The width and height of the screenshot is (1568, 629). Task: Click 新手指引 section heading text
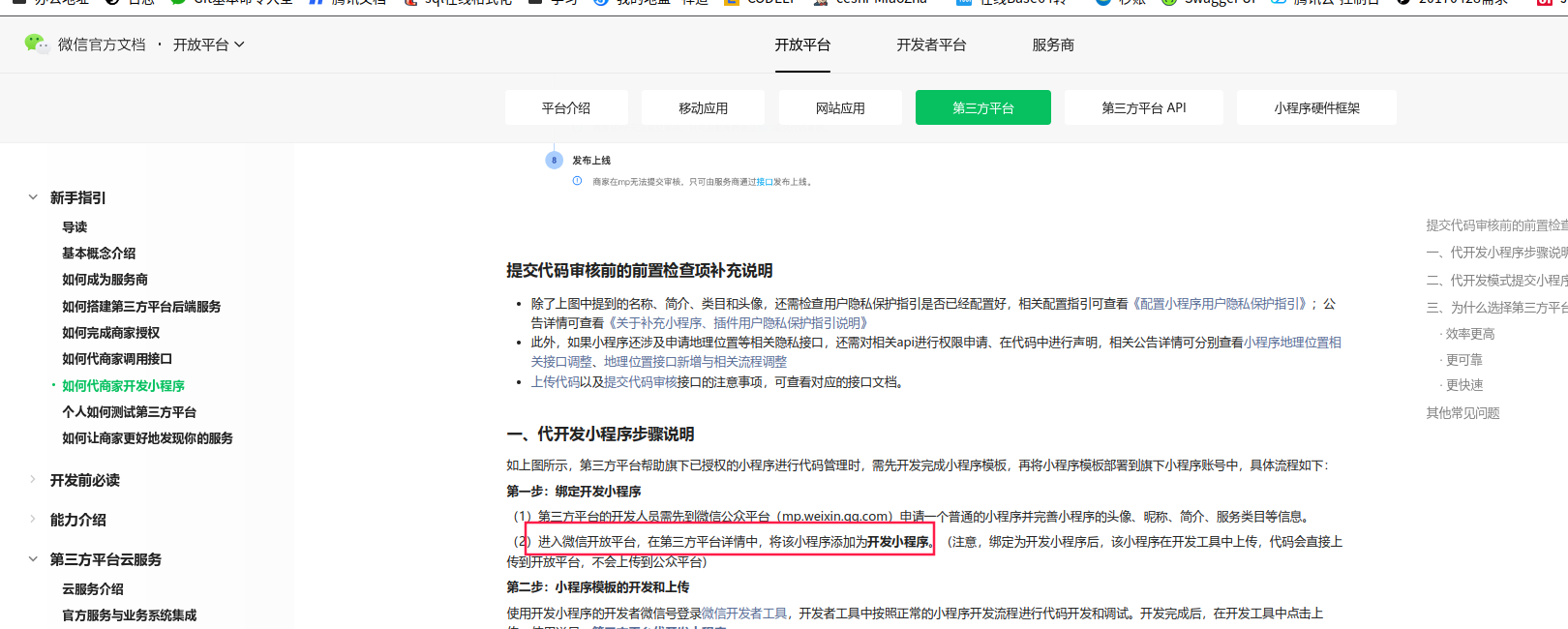[78, 197]
